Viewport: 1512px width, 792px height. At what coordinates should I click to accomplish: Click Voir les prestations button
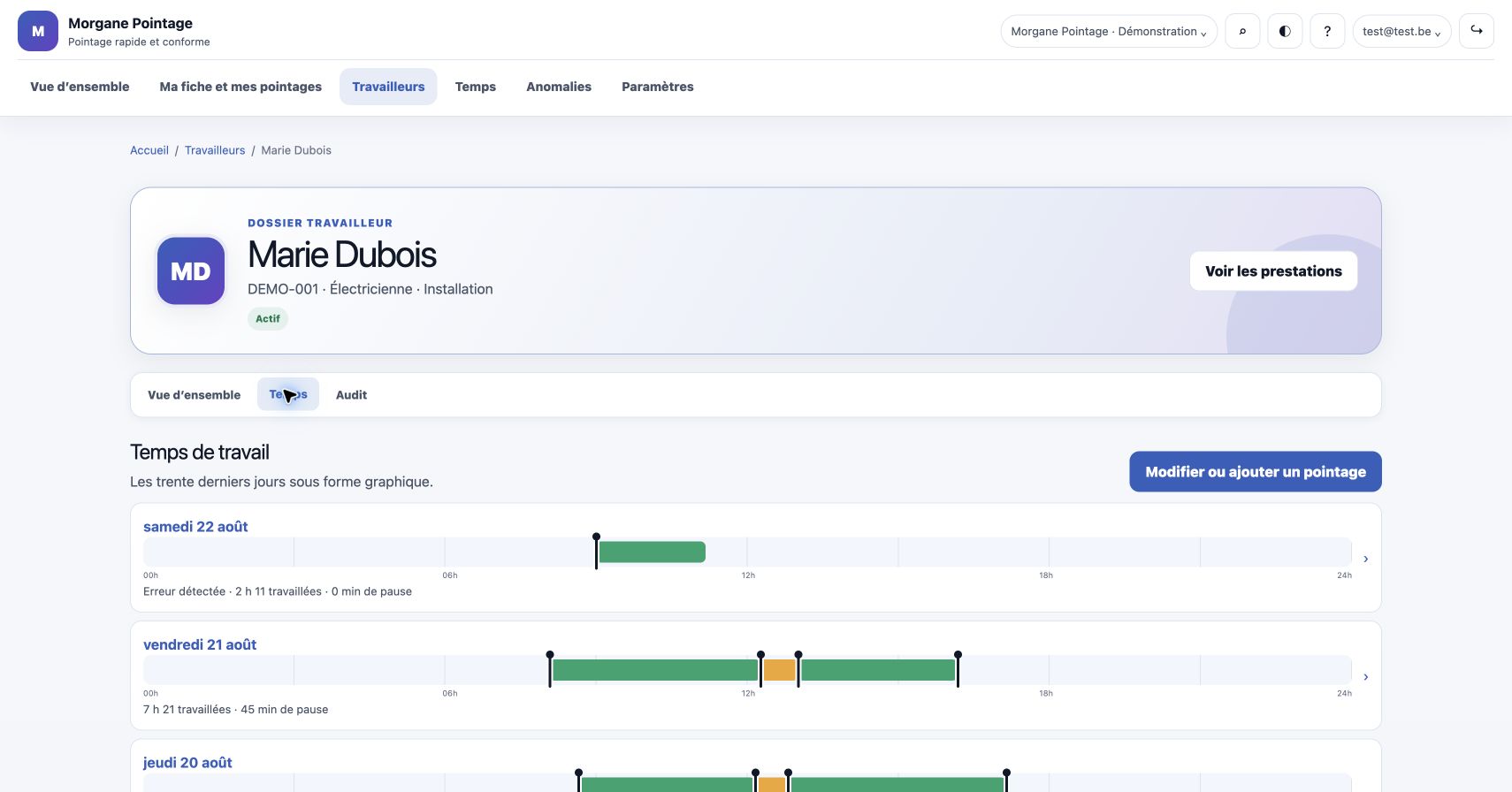[1273, 271]
